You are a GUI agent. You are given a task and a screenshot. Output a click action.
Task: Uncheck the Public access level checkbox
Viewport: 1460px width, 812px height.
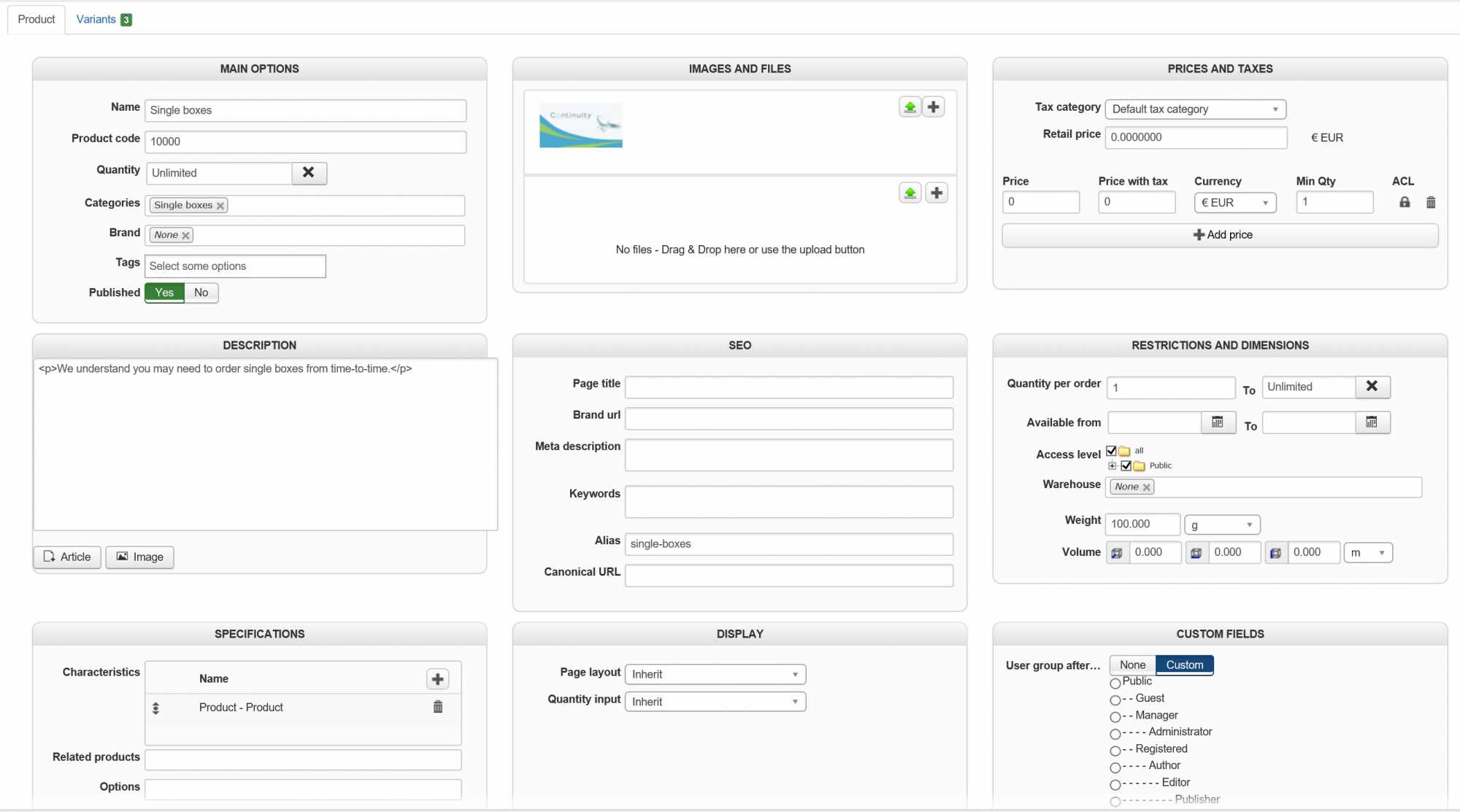[1126, 465]
